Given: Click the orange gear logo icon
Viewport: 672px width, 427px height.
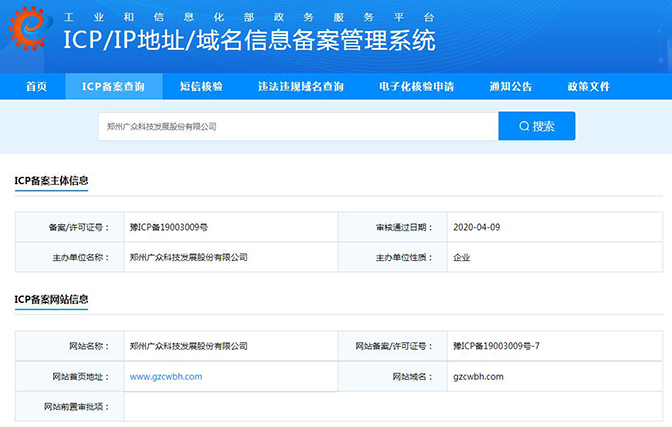Looking at the screenshot, I should (28, 33).
